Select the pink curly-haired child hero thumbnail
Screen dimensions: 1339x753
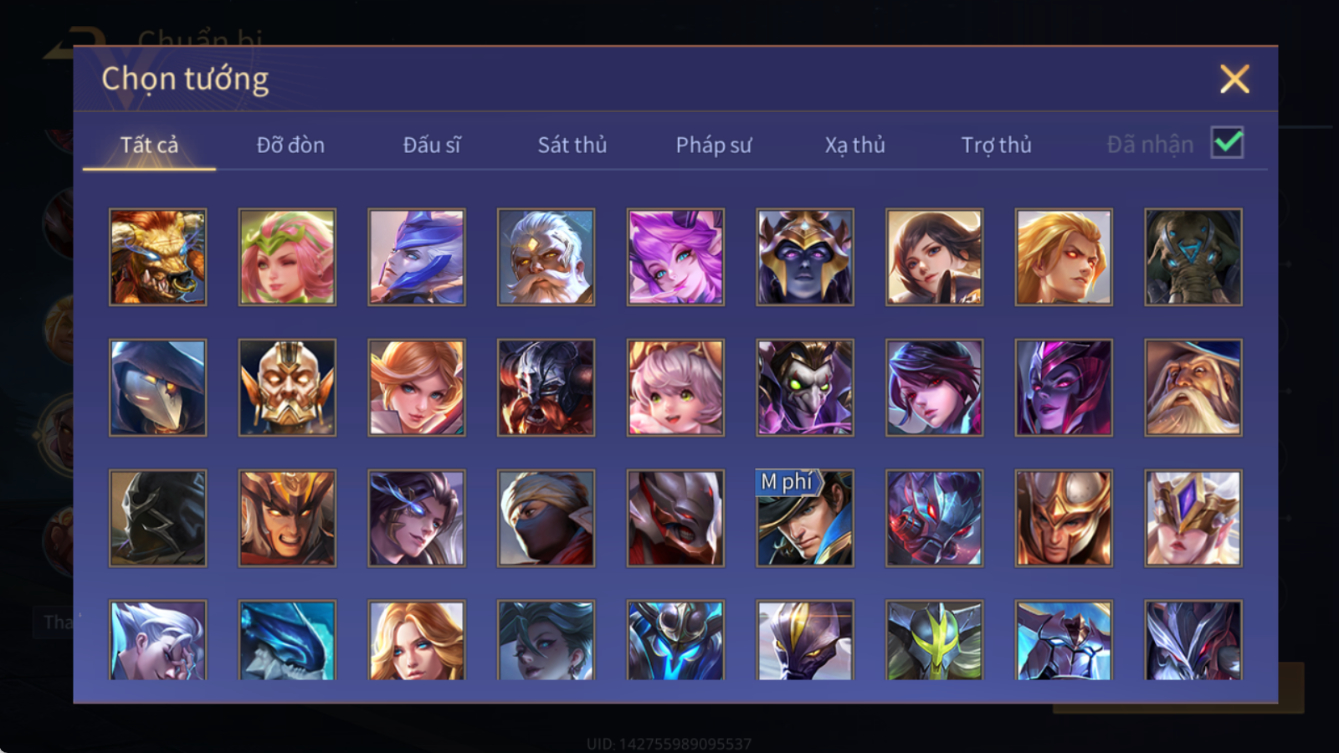[x=675, y=387]
